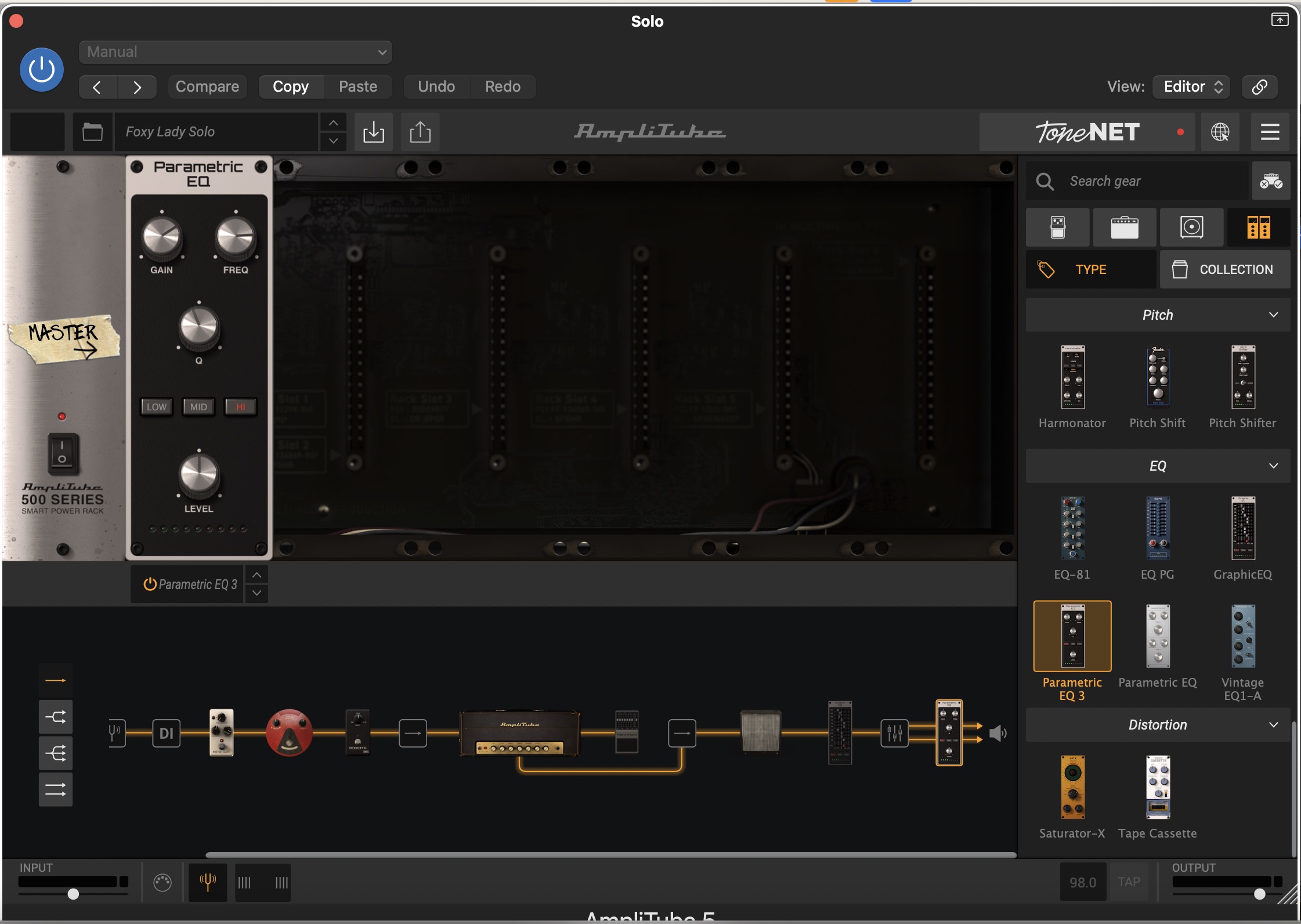Select the cabinet speaker category tab
This screenshot has height=924, width=1301.
pos(1191,228)
